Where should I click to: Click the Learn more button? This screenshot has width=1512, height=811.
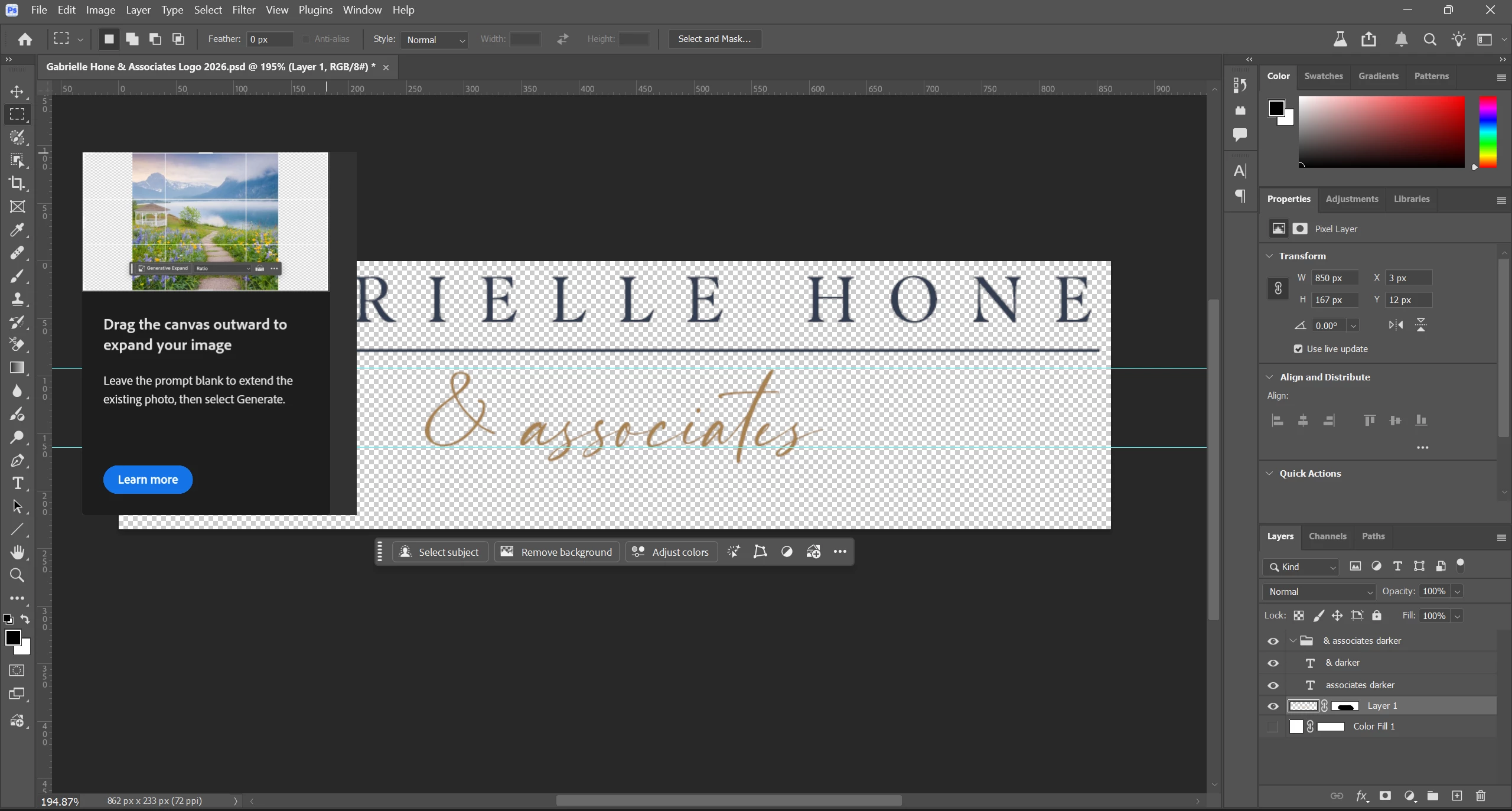point(148,480)
